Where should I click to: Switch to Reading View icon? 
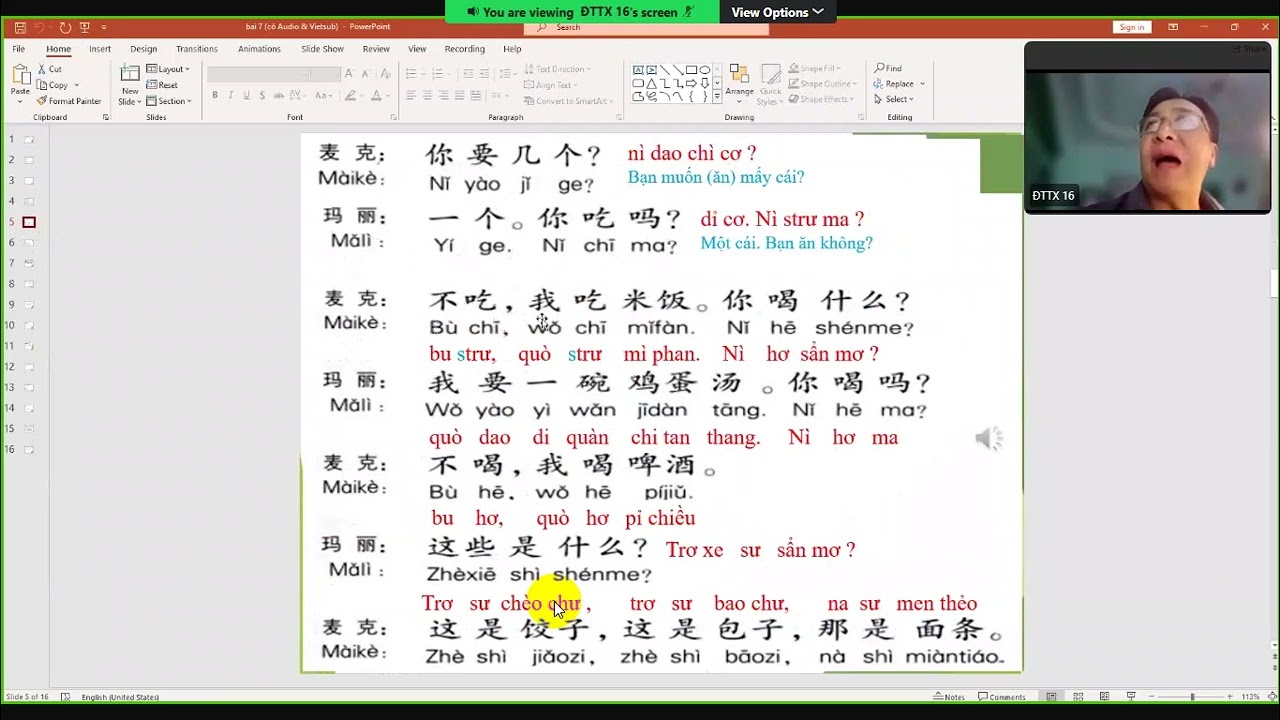click(1104, 697)
